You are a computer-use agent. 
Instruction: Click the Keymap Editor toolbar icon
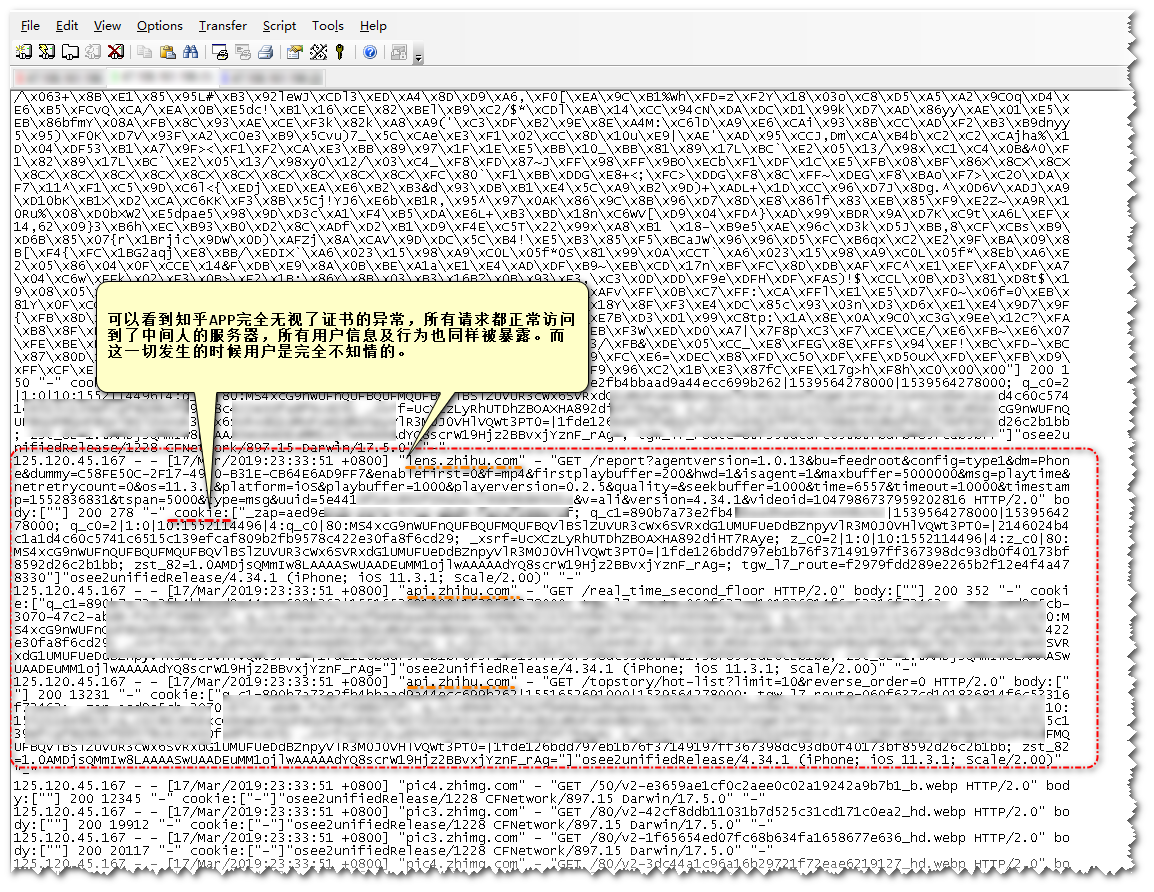(318, 52)
